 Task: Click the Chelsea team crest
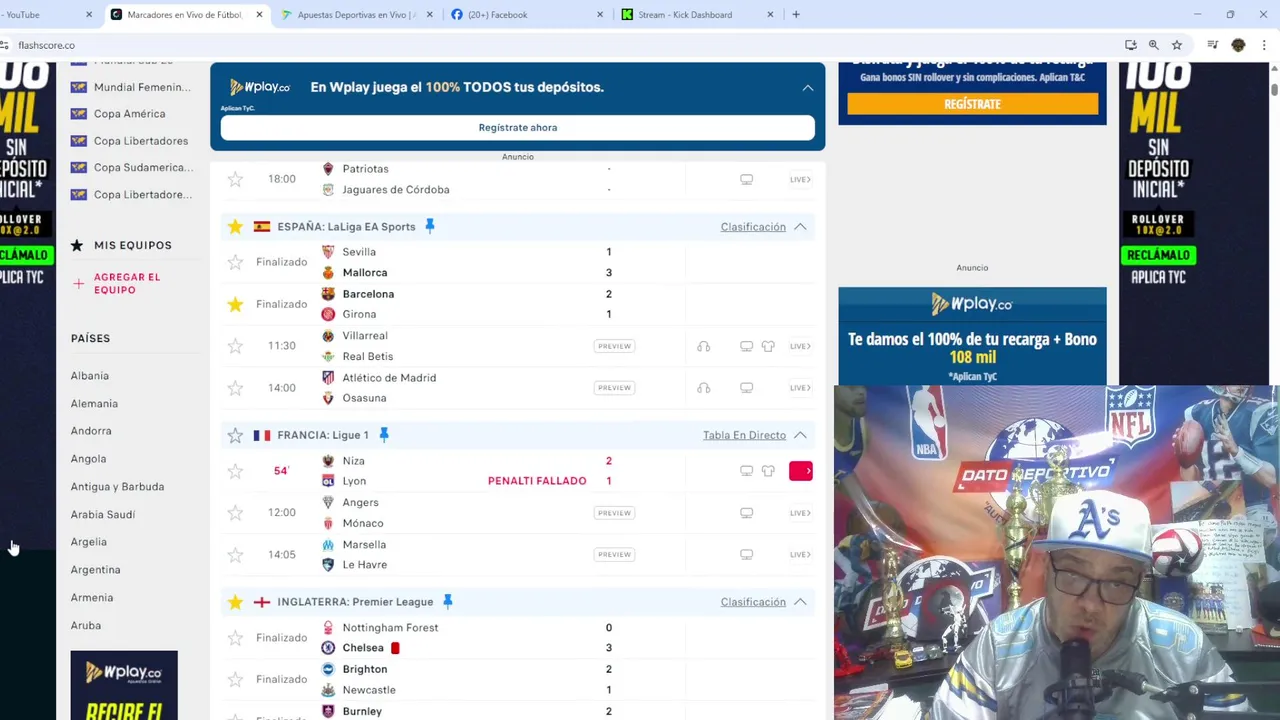328,648
